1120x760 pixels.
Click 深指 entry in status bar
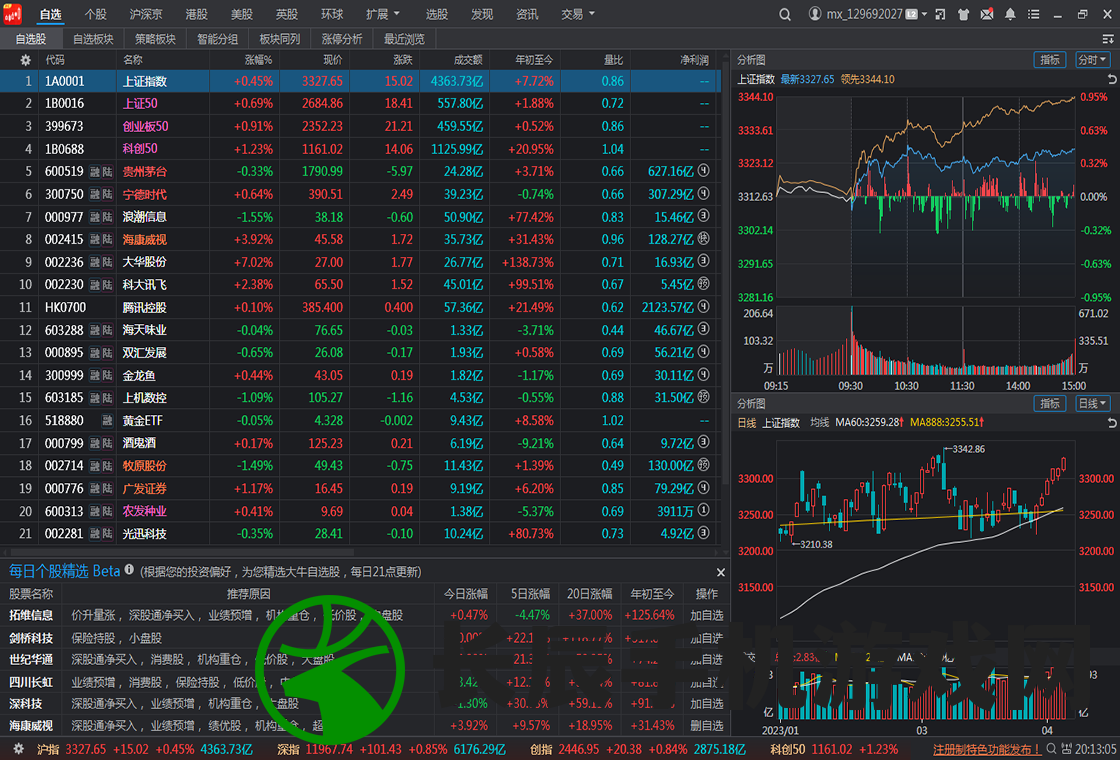click(x=391, y=749)
